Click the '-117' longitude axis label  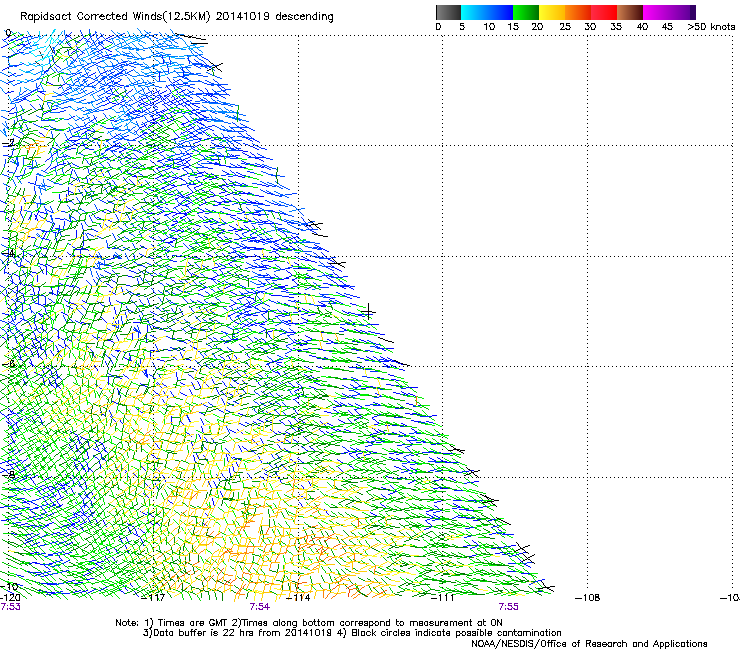click(153, 598)
